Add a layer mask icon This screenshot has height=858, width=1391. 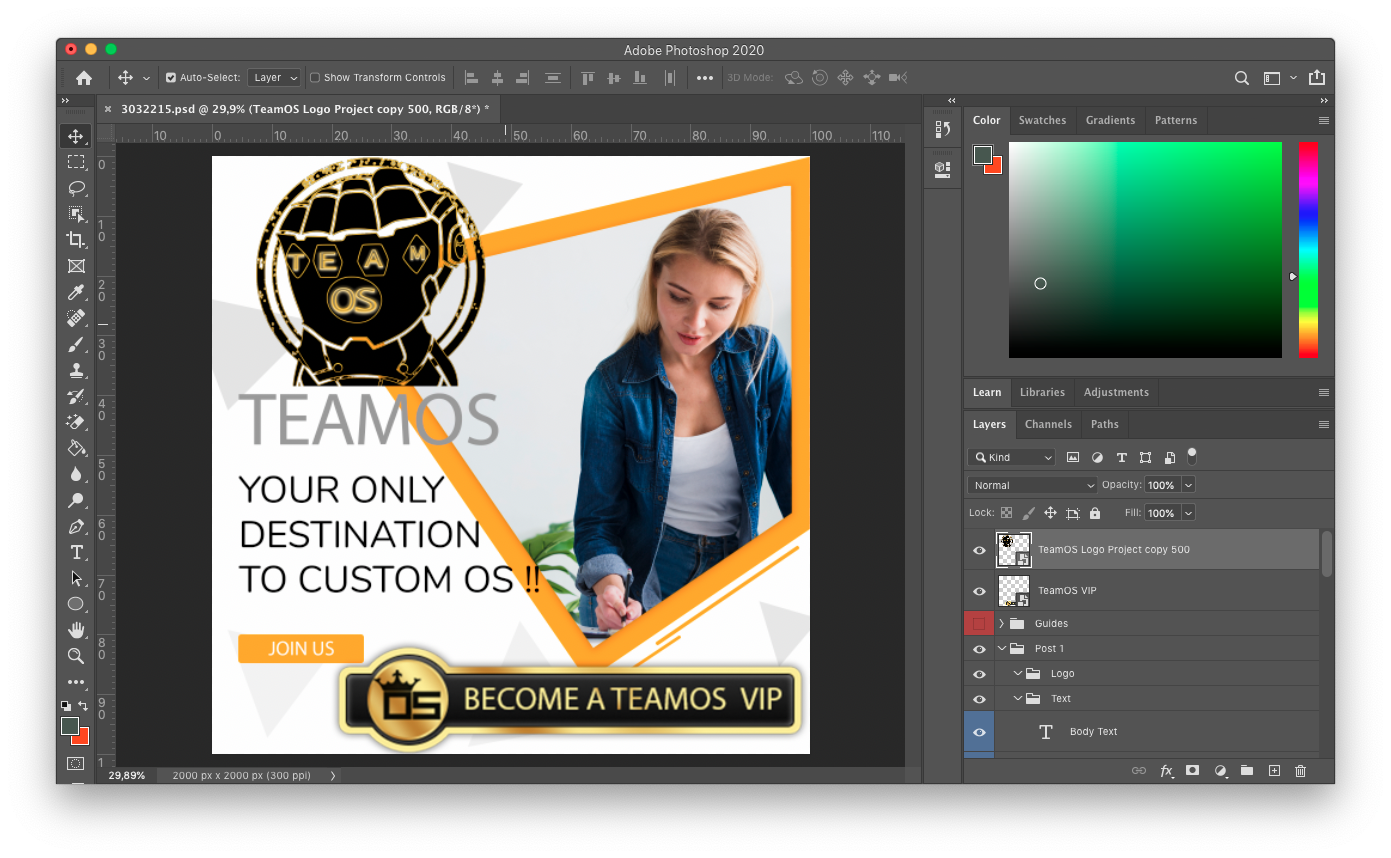point(1192,771)
